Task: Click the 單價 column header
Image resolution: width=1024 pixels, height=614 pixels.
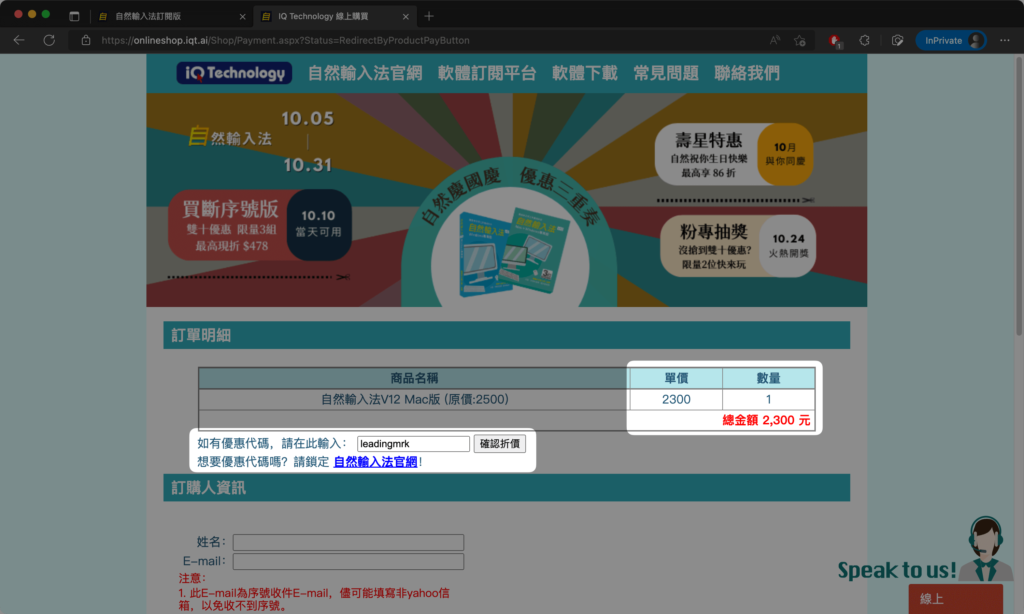Action: [676, 378]
